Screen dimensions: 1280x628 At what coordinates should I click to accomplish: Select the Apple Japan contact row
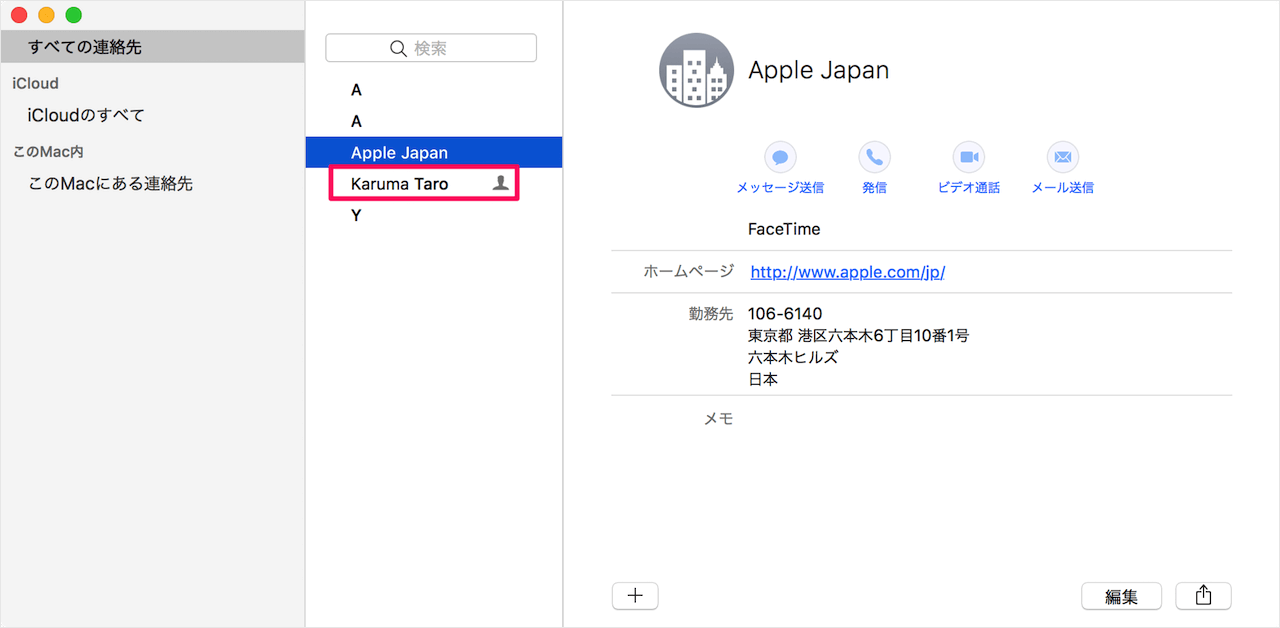point(434,152)
